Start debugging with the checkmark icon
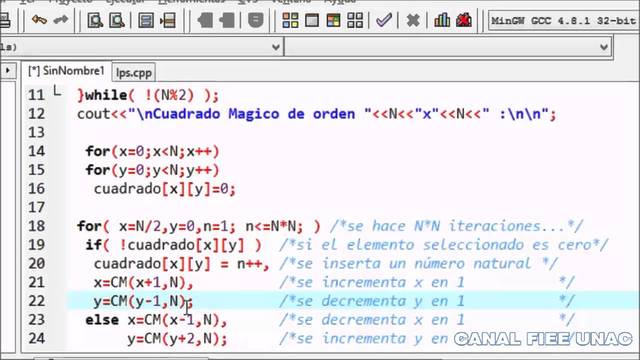The width and height of the screenshot is (640, 360). 384,20
